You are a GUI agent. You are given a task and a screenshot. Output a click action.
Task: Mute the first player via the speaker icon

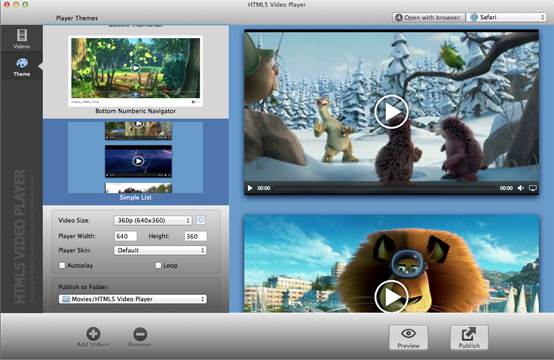520,188
